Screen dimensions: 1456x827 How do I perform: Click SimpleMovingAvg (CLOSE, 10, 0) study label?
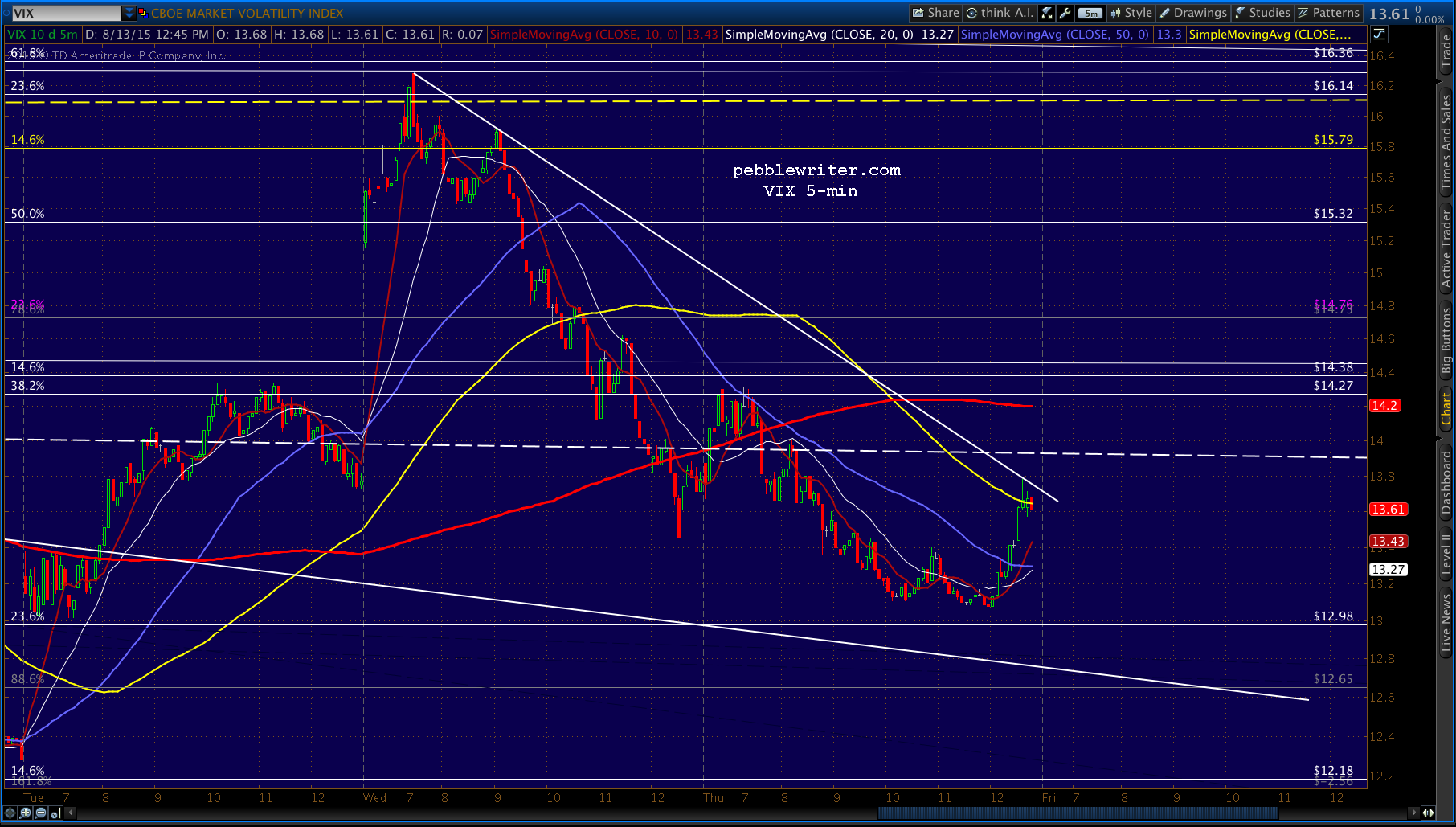click(584, 35)
